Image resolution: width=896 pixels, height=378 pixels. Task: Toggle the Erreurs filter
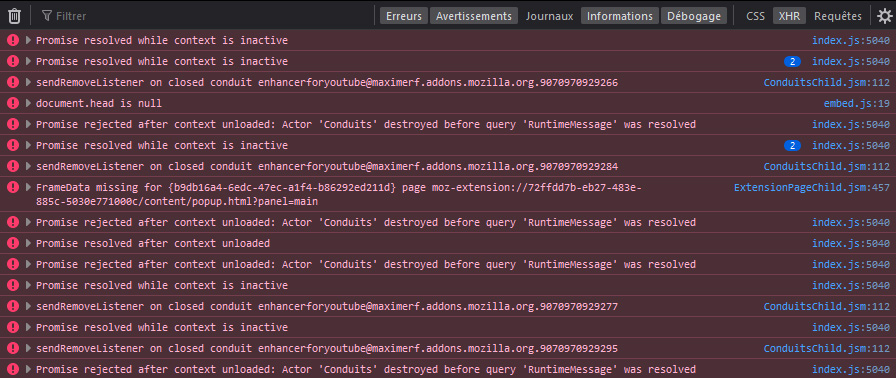tap(403, 16)
